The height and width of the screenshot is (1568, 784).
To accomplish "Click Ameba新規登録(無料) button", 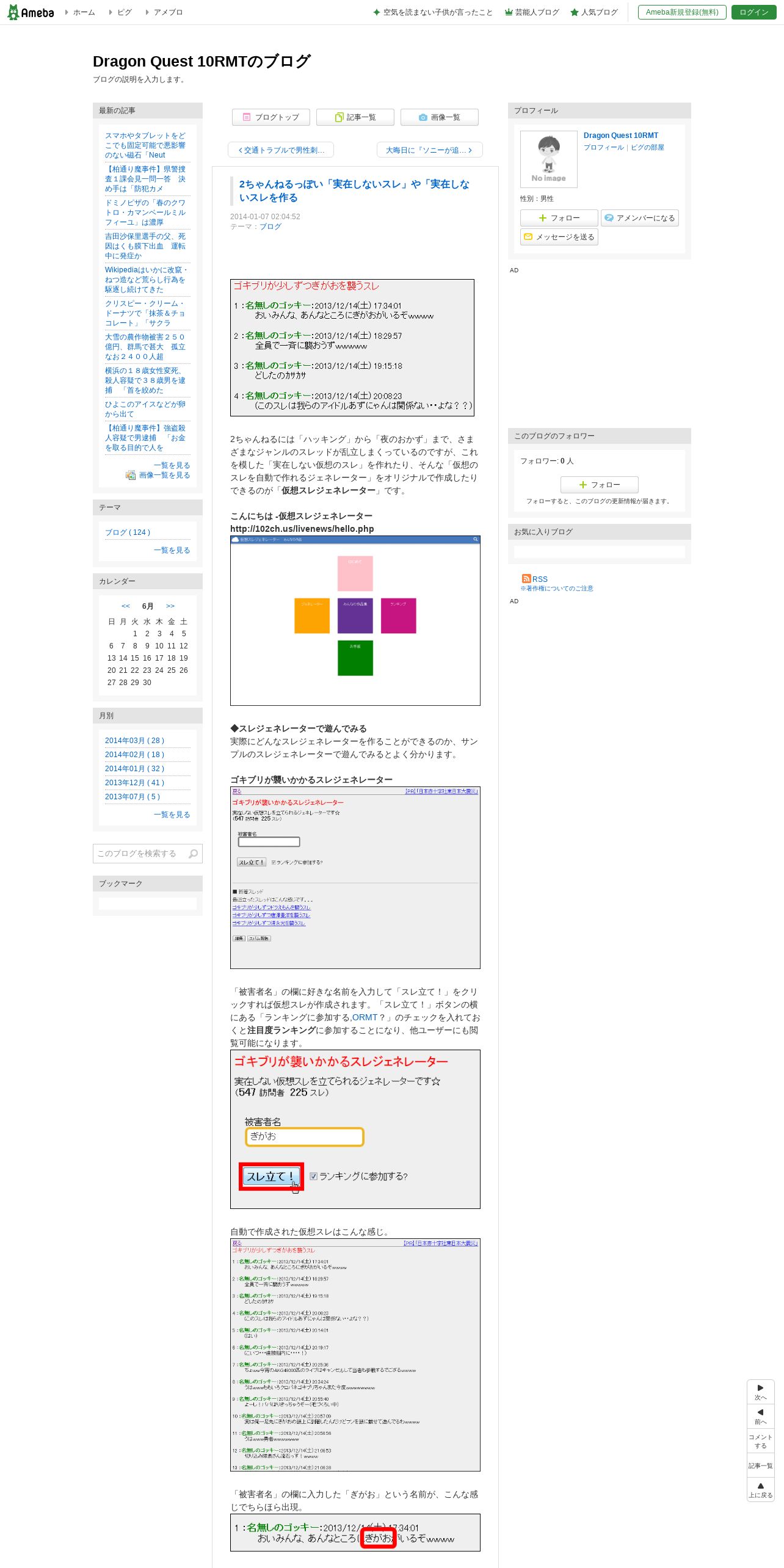I will pos(682,12).
